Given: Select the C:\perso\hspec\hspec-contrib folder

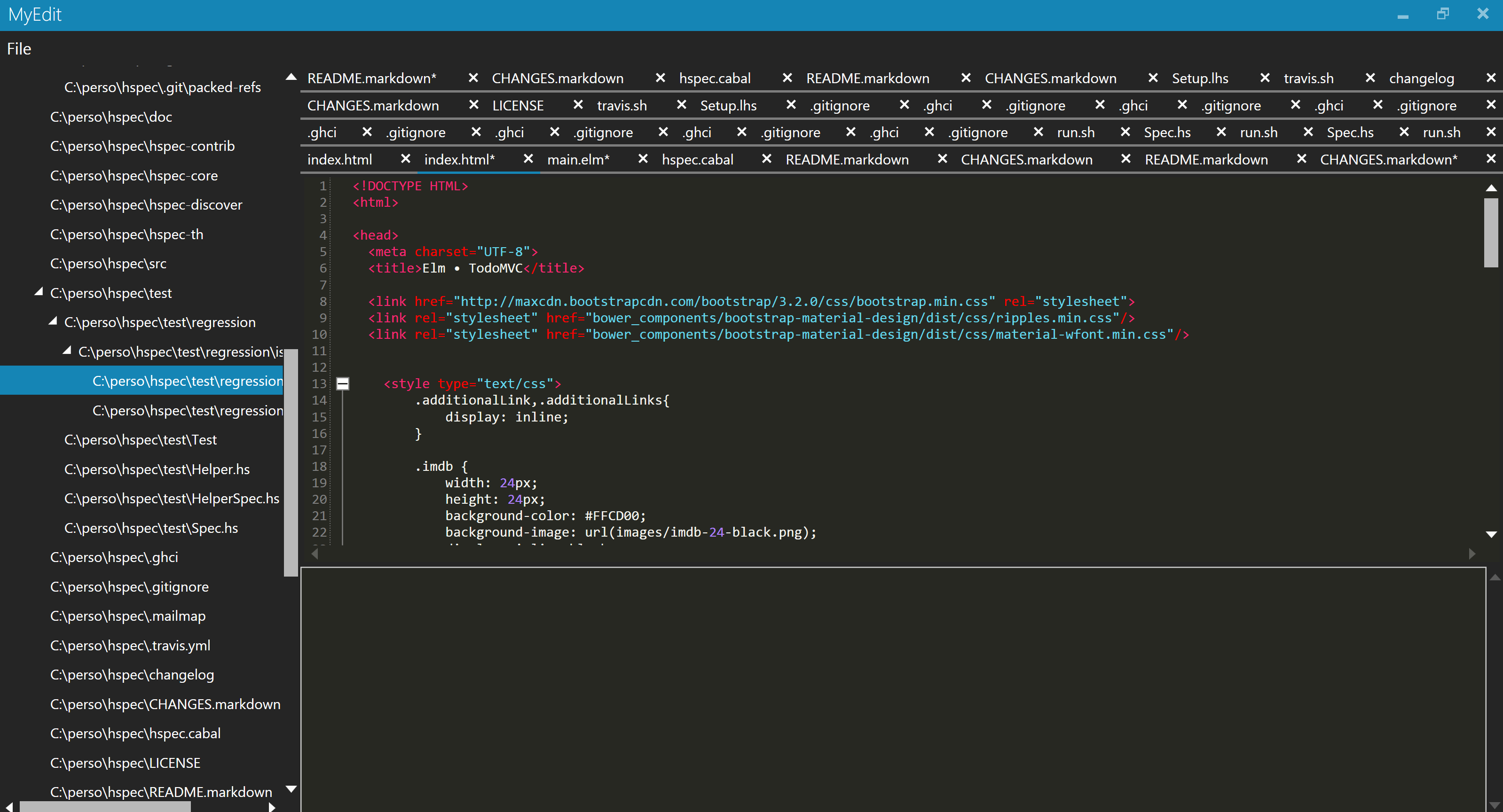Looking at the screenshot, I should (x=142, y=146).
